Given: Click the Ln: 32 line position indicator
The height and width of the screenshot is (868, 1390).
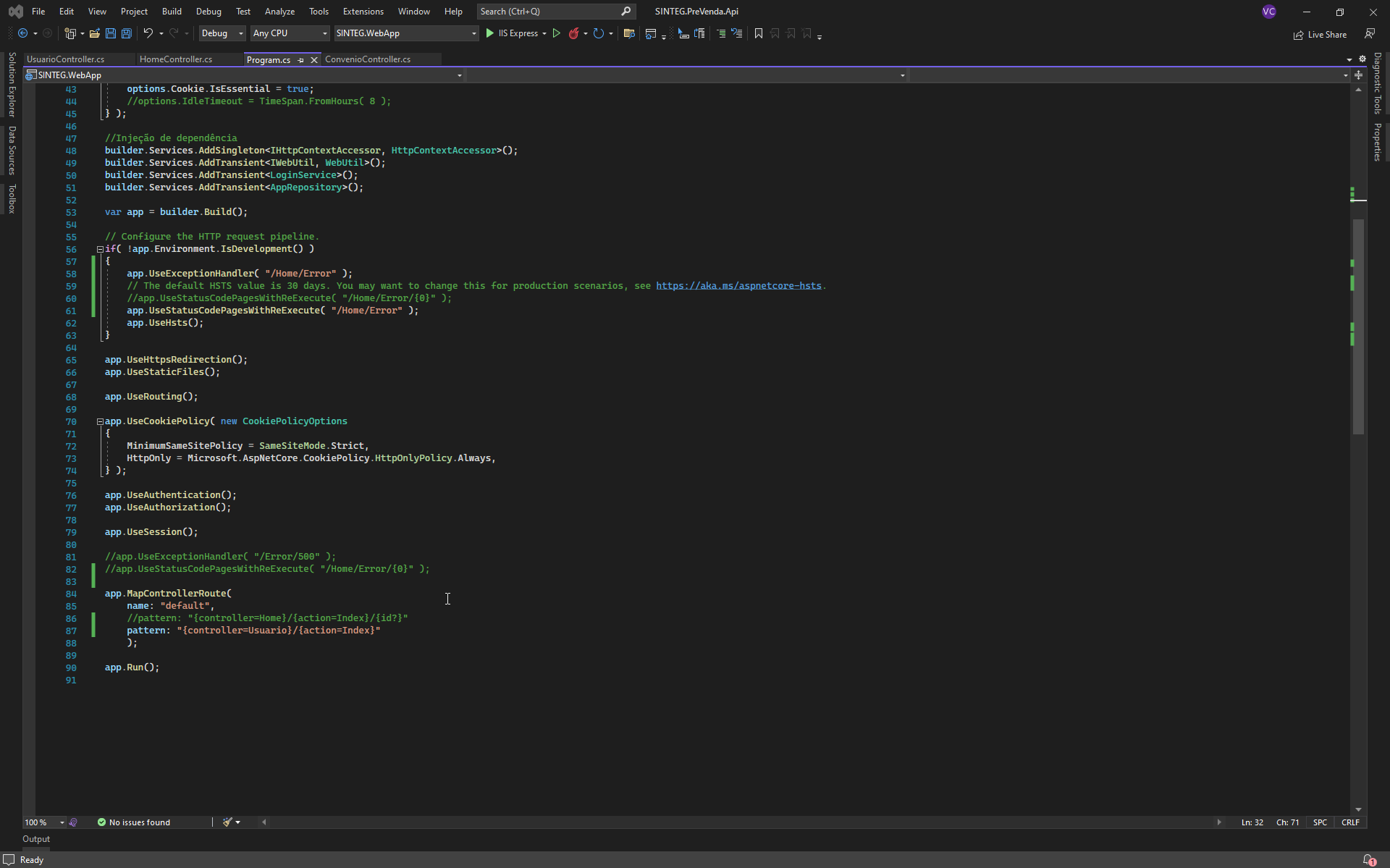Looking at the screenshot, I should [1252, 822].
